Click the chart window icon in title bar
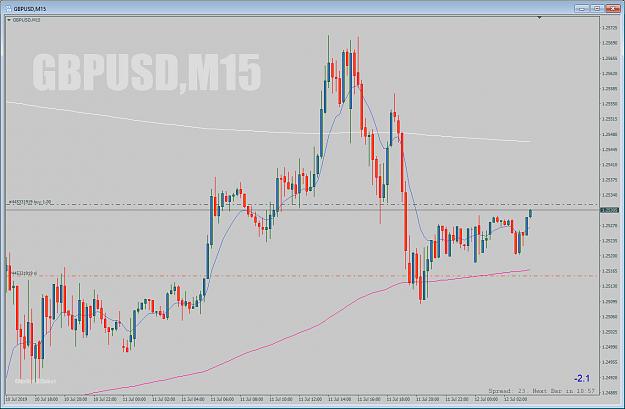The height and width of the screenshot is (409, 625). coord(9,8)
